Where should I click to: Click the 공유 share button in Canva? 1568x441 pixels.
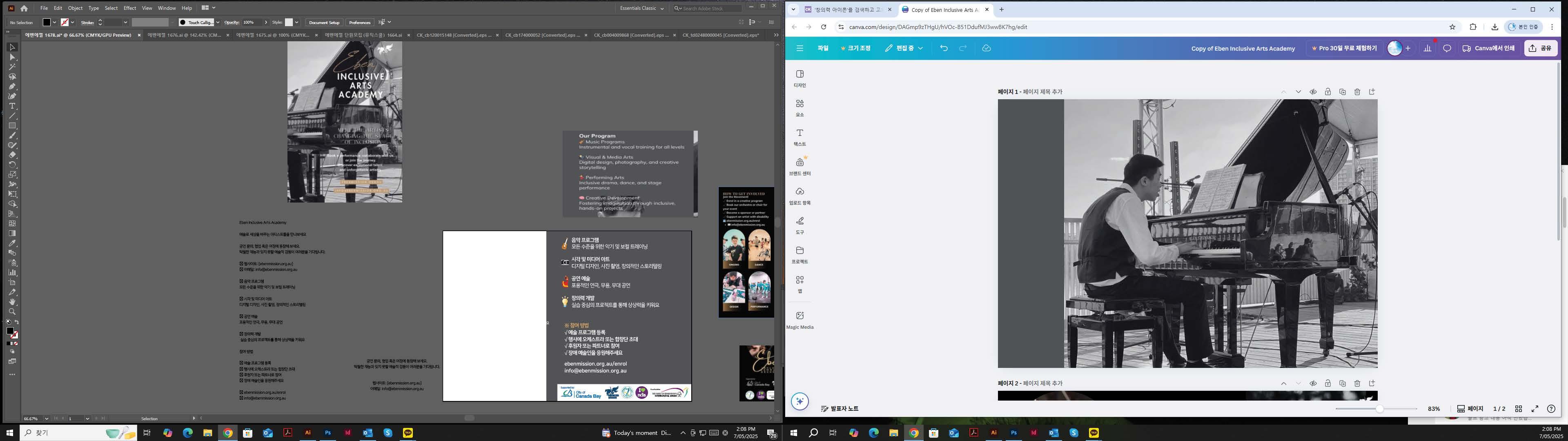click(x=1541, y=48)
